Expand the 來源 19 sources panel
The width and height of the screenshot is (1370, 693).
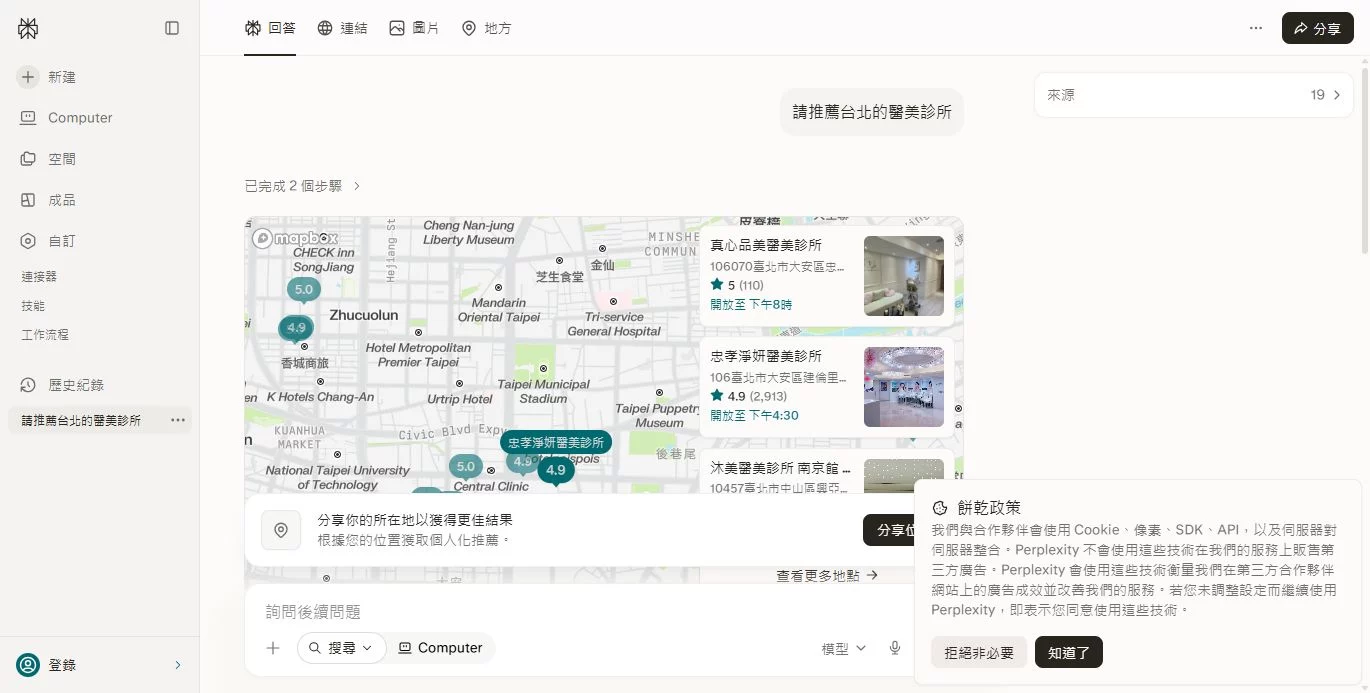click(1194, 95)
